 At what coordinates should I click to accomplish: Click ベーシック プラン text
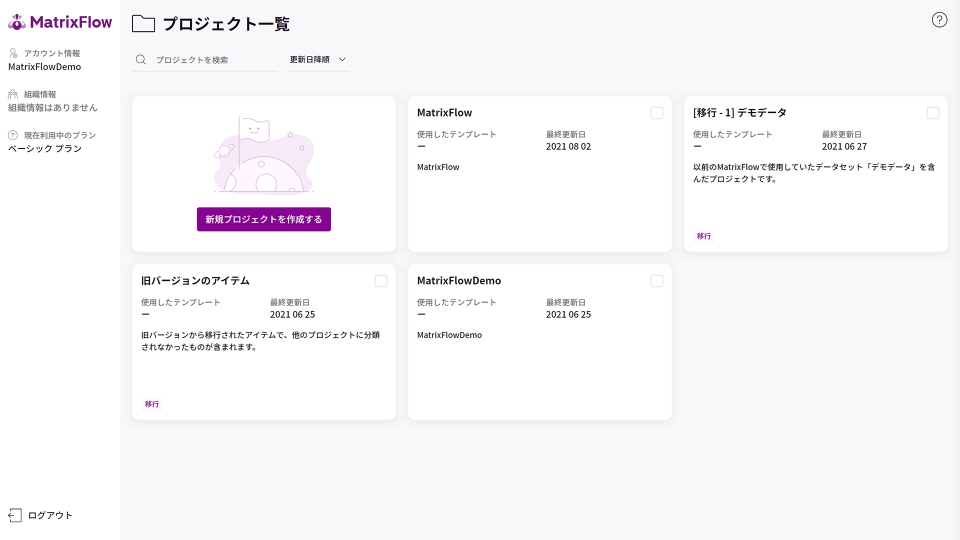click(45, 149)
